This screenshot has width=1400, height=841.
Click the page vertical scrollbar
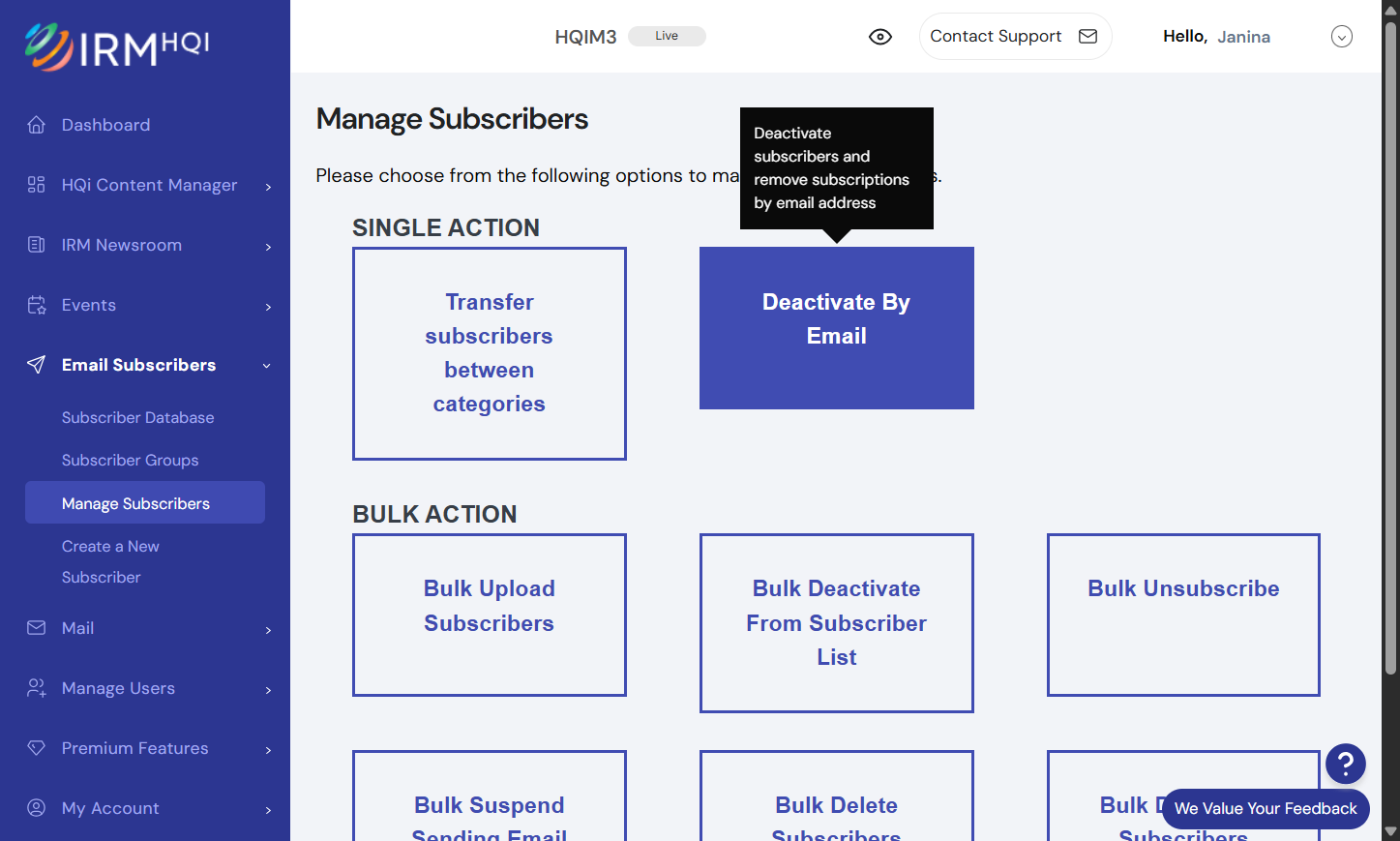1390,348
